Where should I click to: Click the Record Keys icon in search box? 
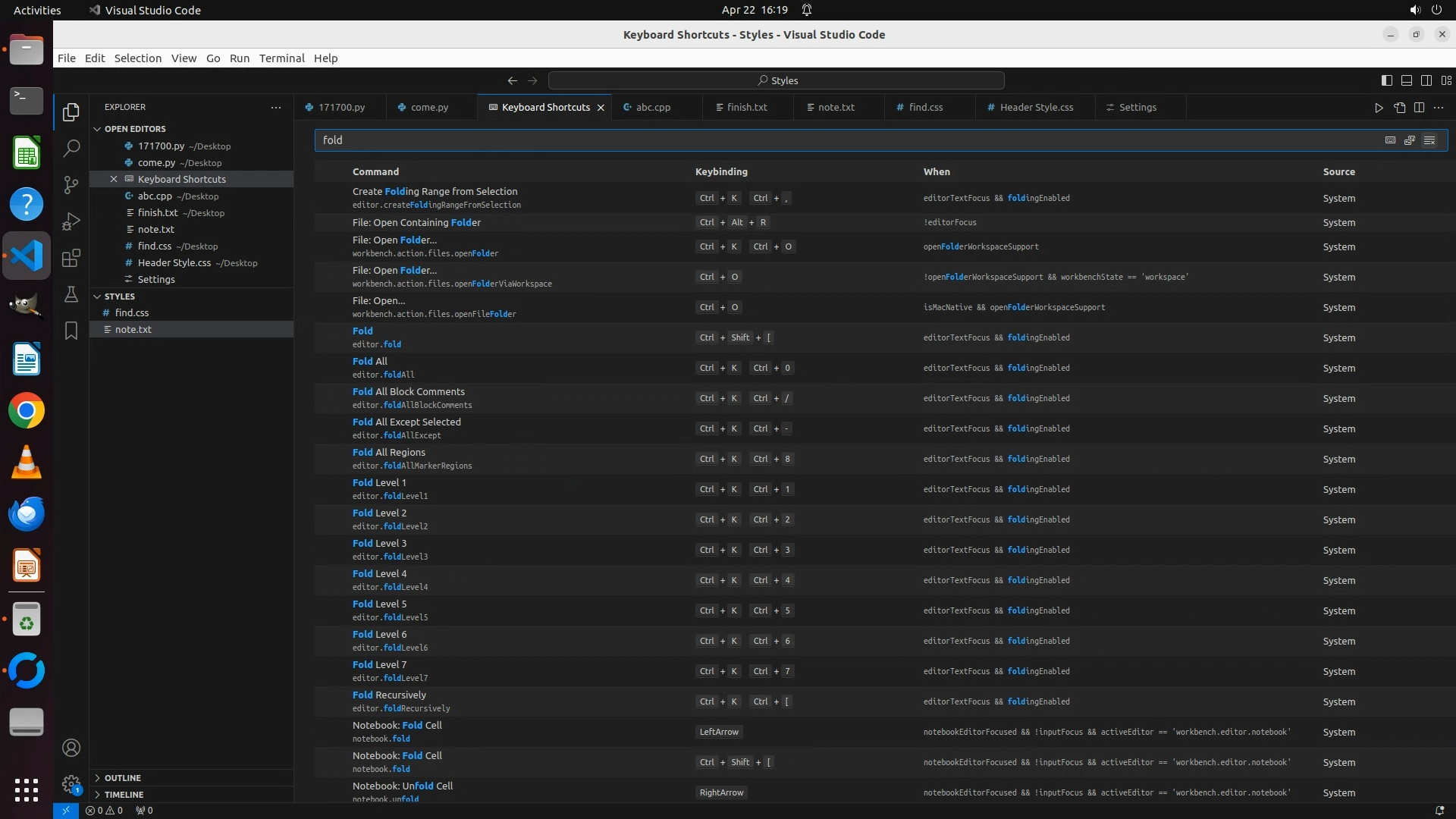tap(1390, 140)
